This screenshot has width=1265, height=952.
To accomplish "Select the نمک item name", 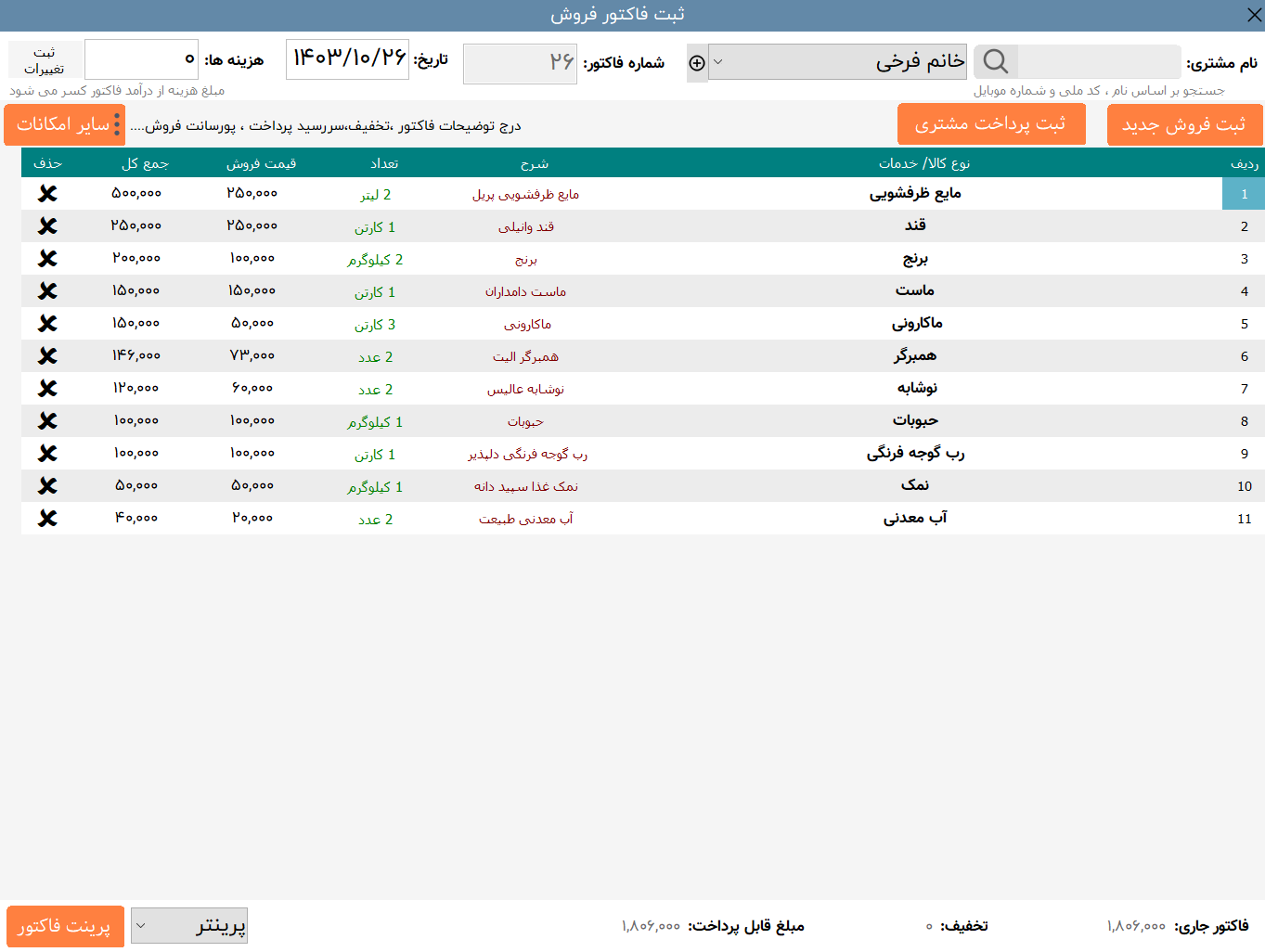I will point(915,485).
